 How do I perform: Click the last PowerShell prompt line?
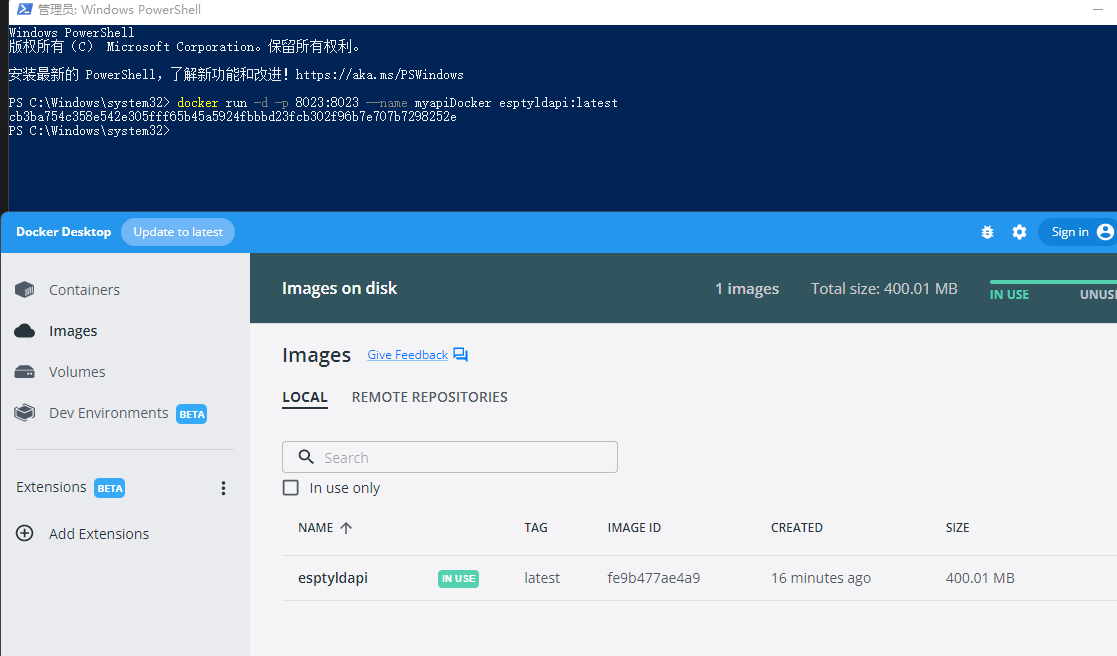coord(89,131)
